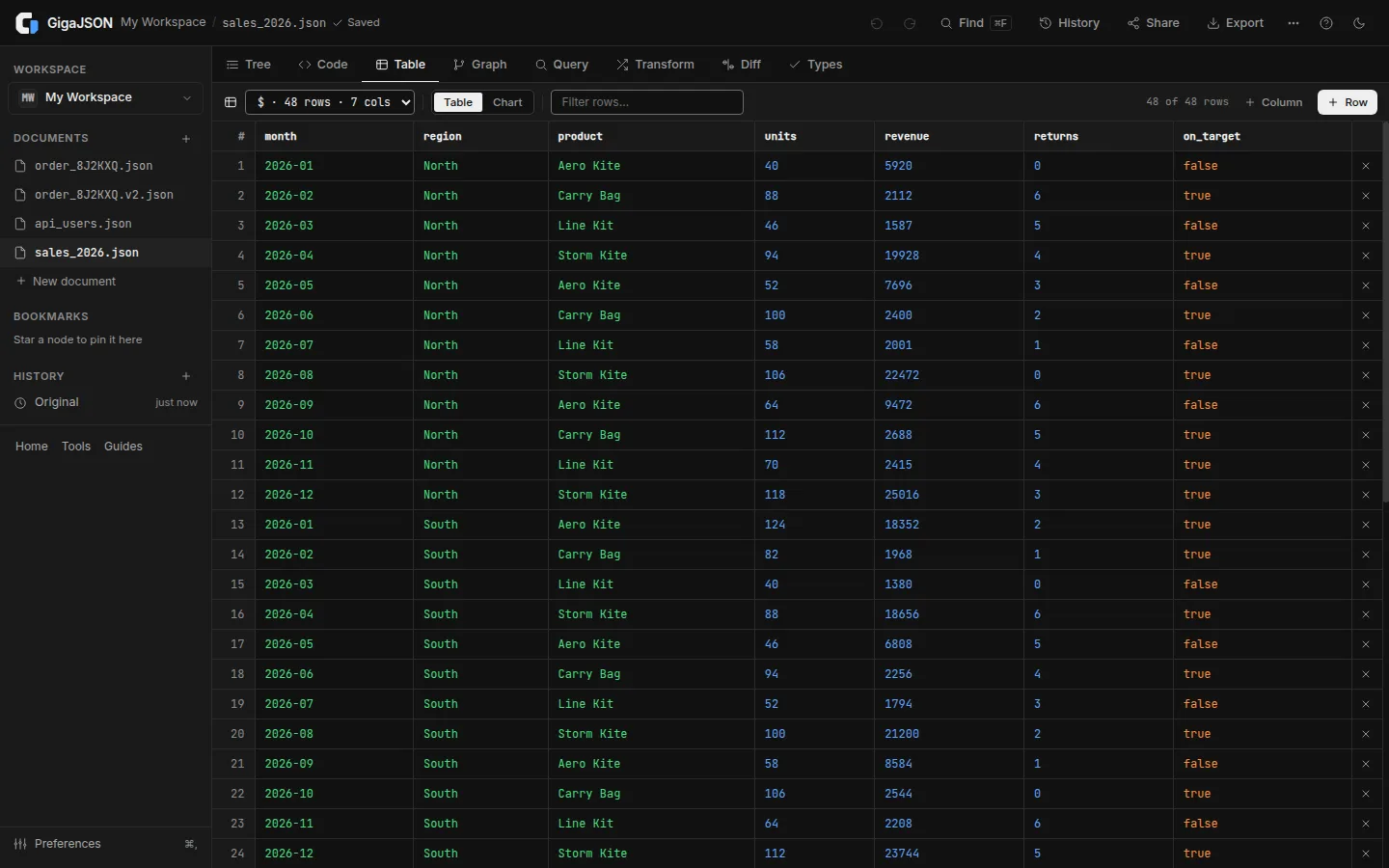
Task: Toggle dark mode with the moon icon
Action: click(1359, 23)
